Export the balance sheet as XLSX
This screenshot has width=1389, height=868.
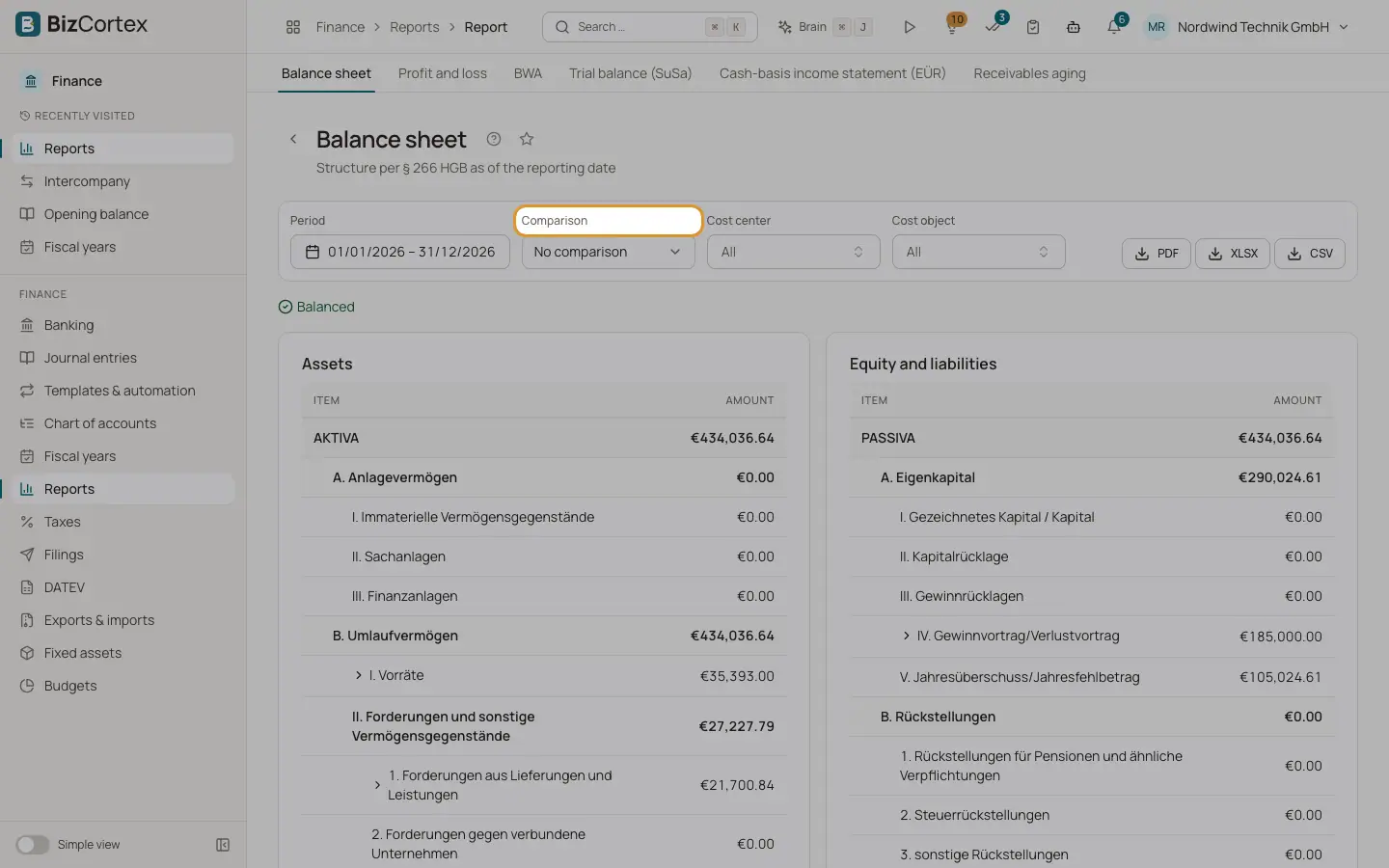tap(1233, 254)
